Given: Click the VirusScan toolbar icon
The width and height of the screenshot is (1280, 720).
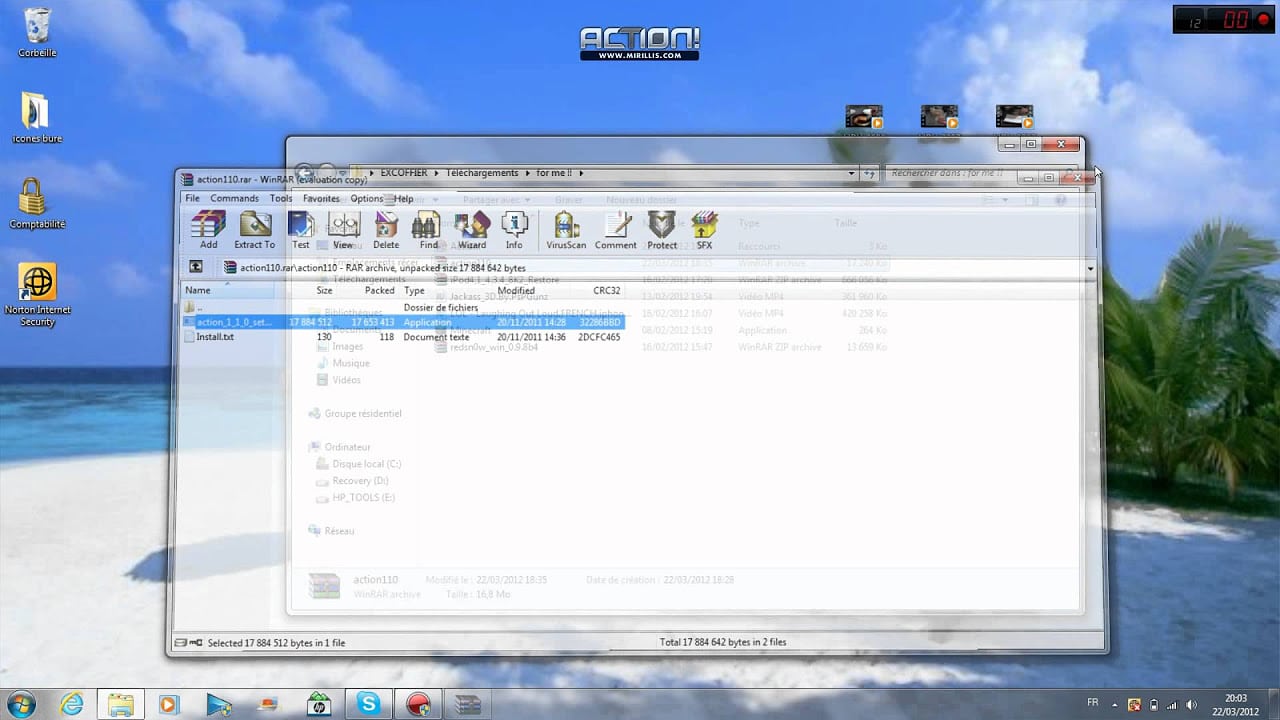Looking at the screenshot, I should [x=566, y=230].
